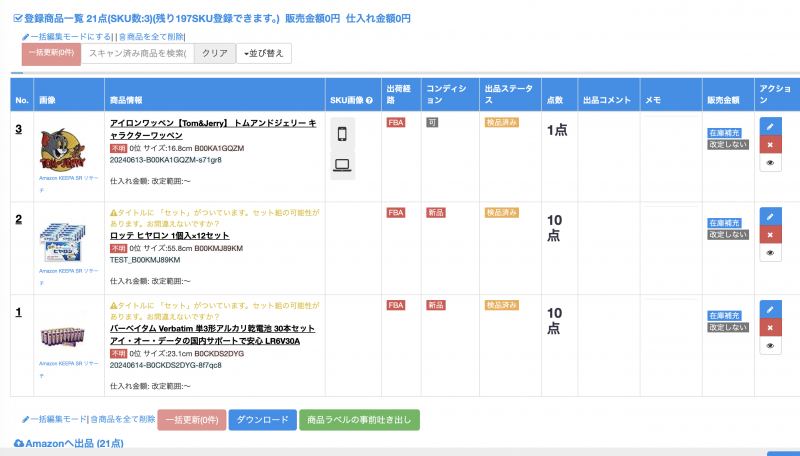Click the 改定しない badge in row 2

tap(728, 235)
